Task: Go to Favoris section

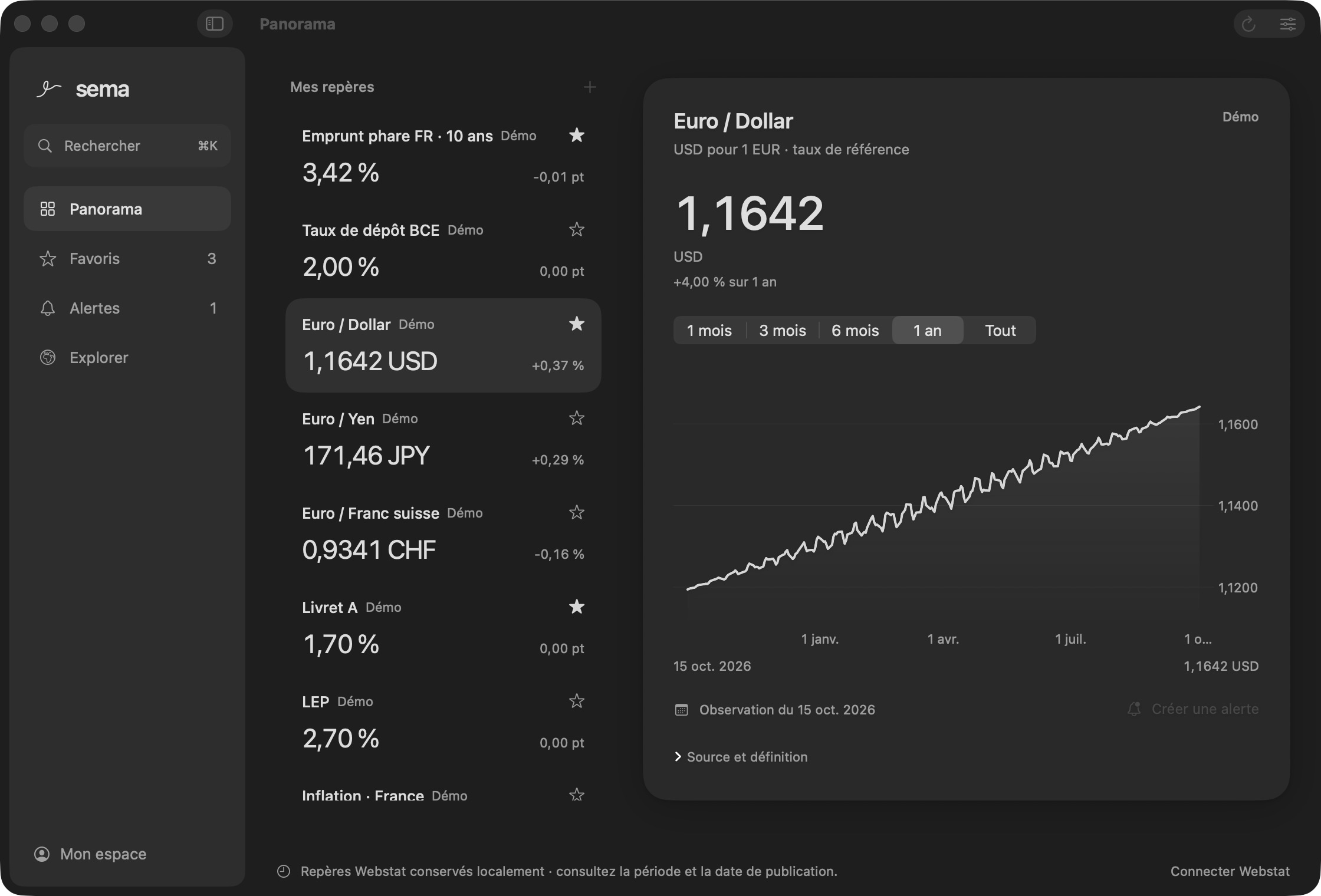Action: pyautogui.click(x=127, y=258)
